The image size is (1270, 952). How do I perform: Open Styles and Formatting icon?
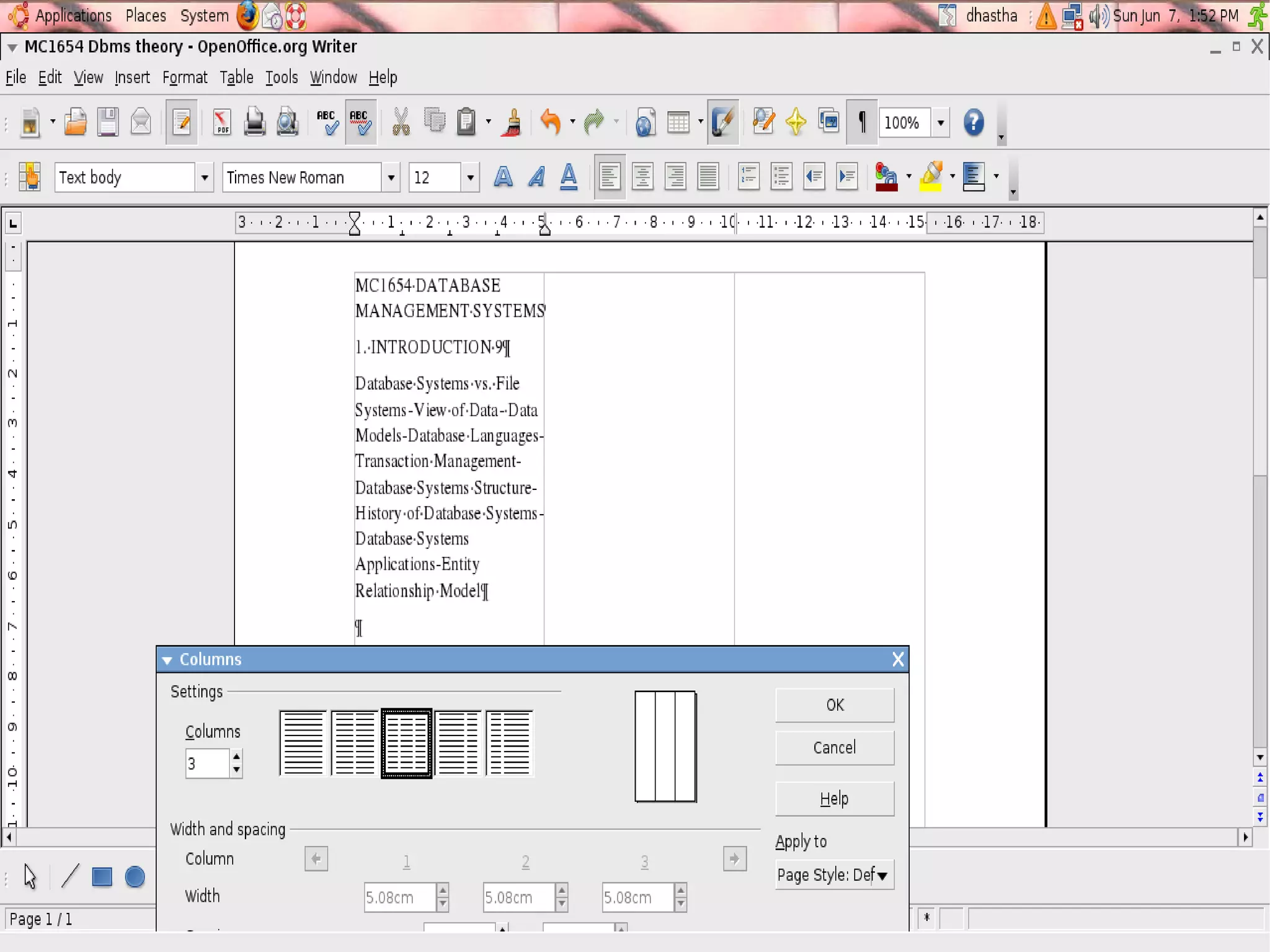29,177
